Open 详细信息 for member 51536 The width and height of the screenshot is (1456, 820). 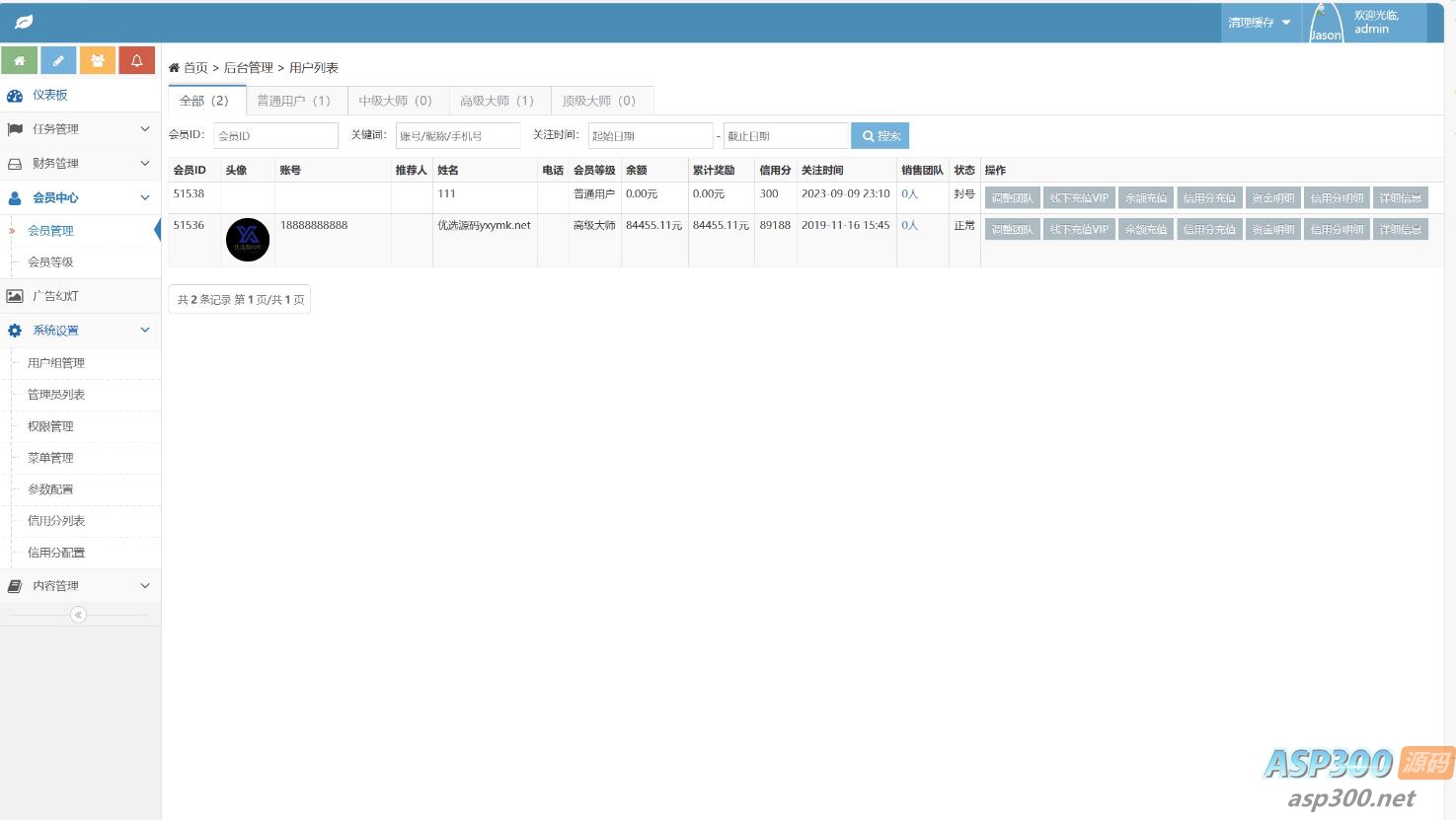point(1401,230)
